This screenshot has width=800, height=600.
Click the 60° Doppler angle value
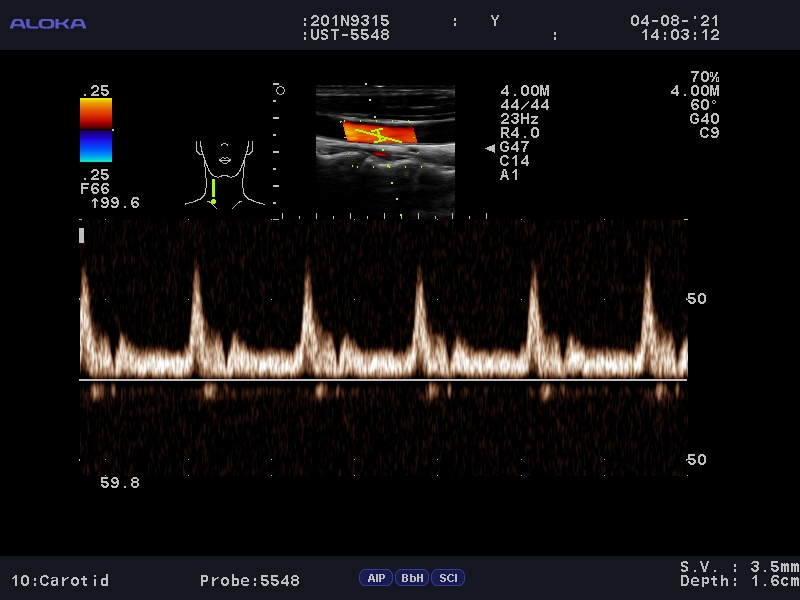(x=704, y=105)
